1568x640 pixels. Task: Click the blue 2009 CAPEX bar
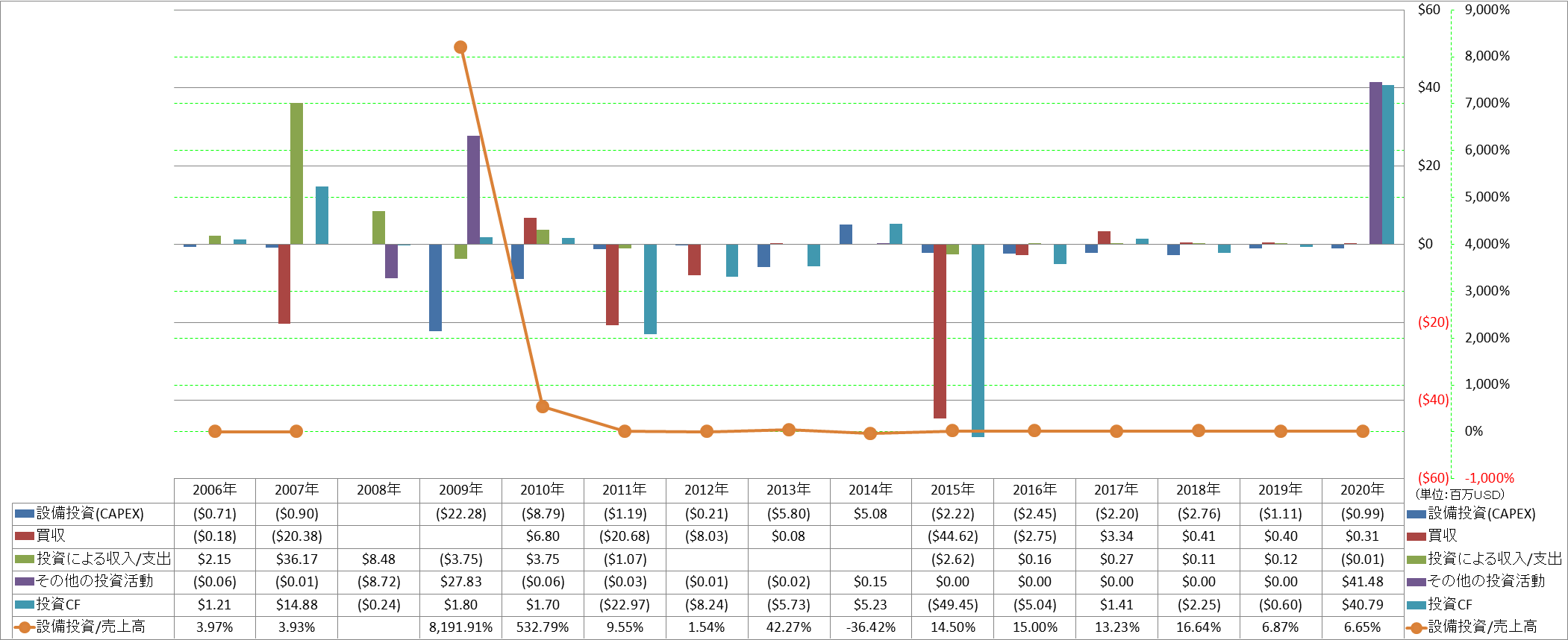click(435, 287)
